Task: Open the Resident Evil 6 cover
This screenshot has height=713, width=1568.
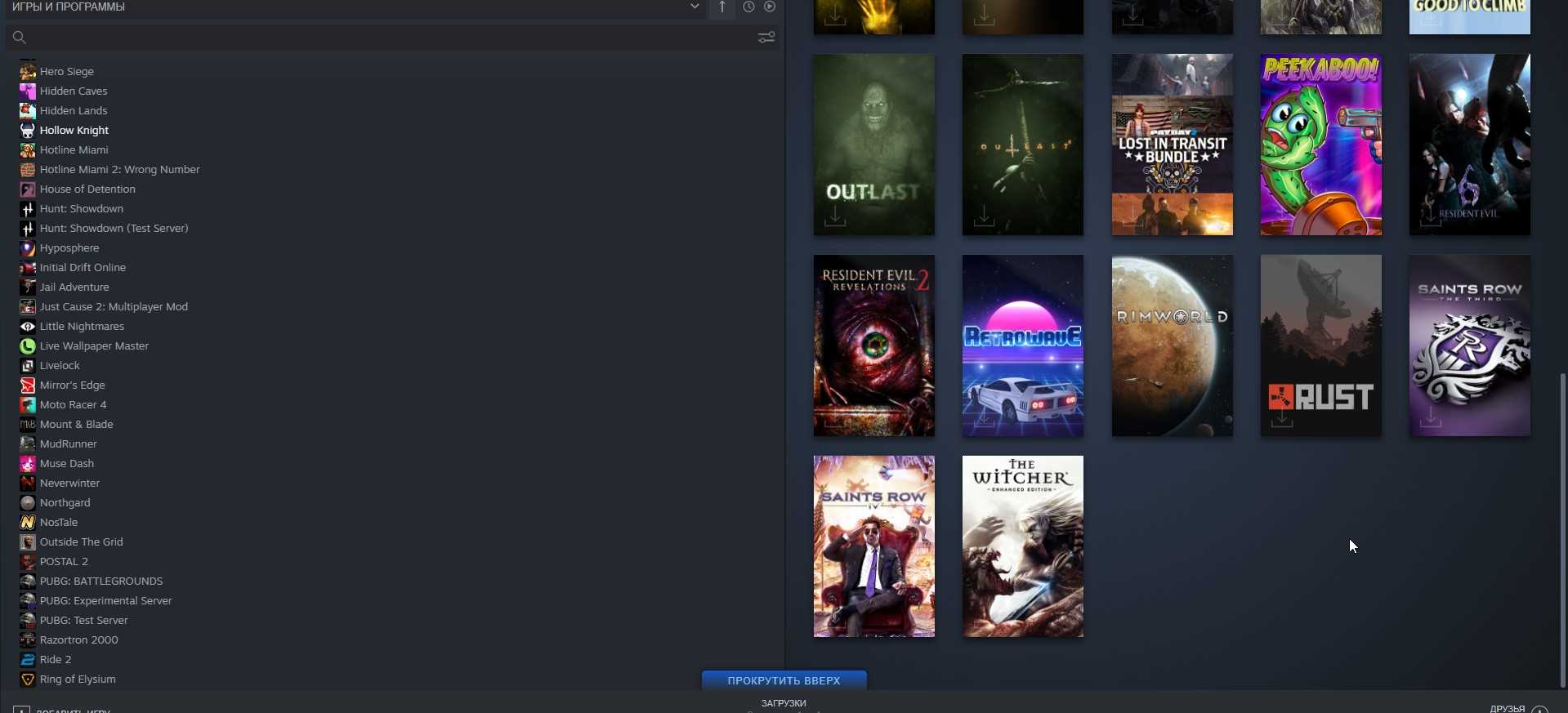Action: point(1470,145)
